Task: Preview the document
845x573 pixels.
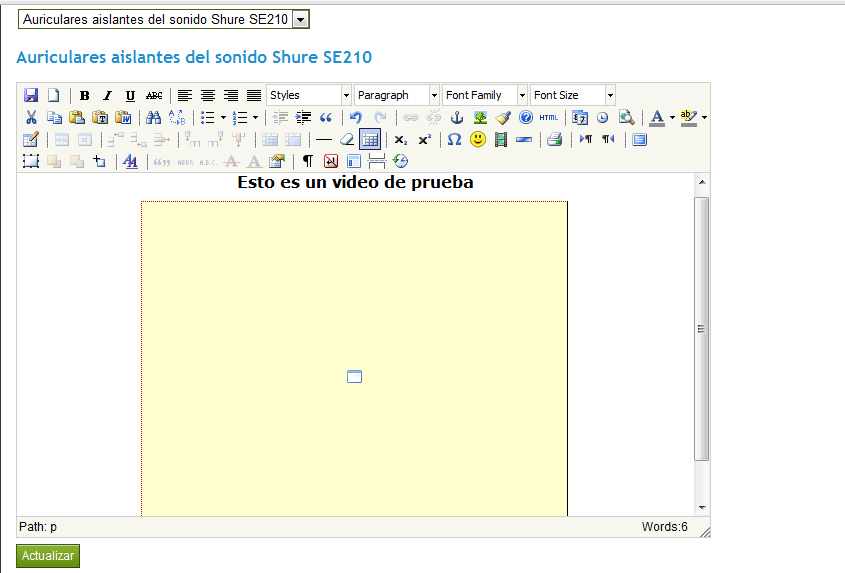Action: coord(626,118)
